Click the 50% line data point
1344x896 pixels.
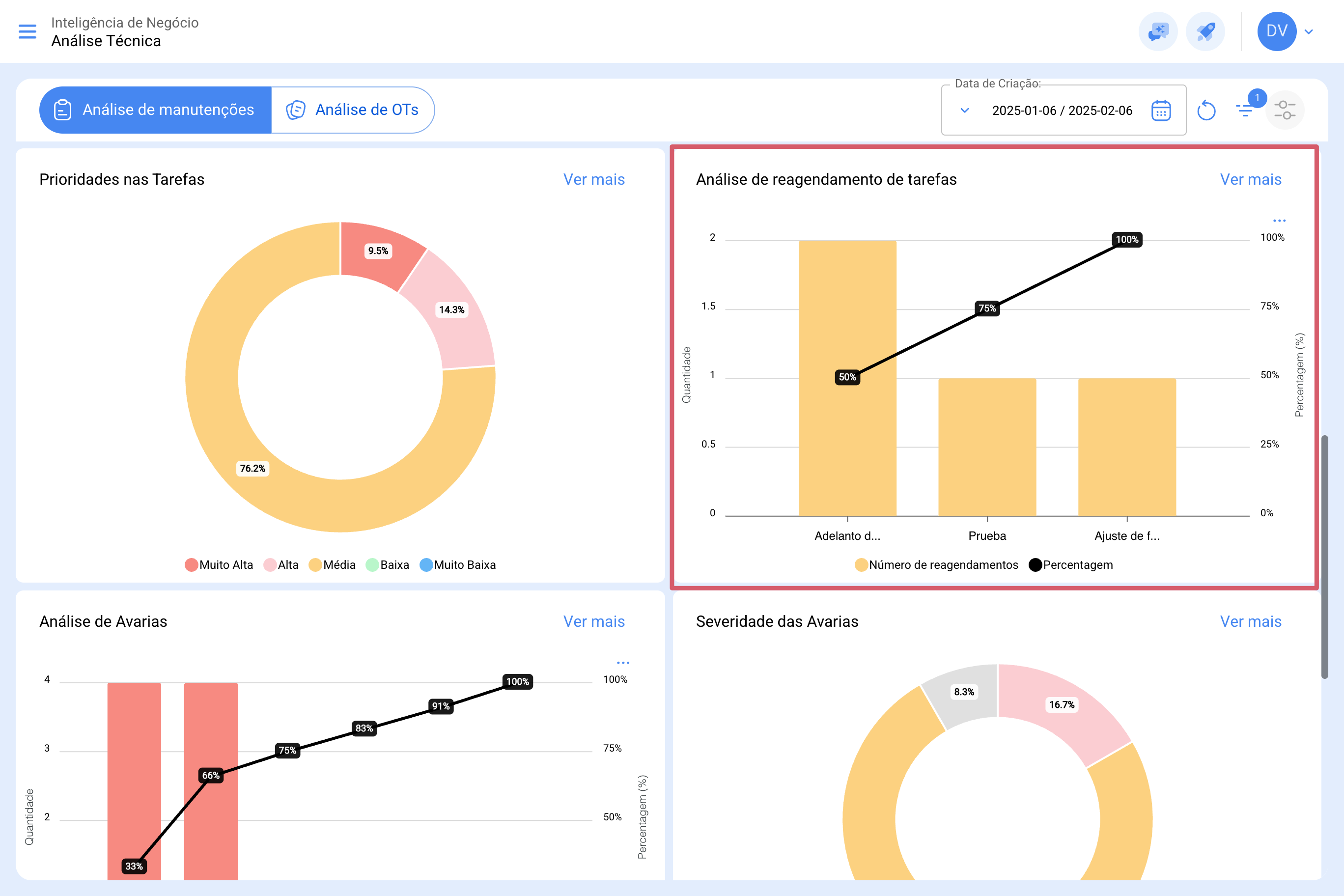click(x=847, y=377)
